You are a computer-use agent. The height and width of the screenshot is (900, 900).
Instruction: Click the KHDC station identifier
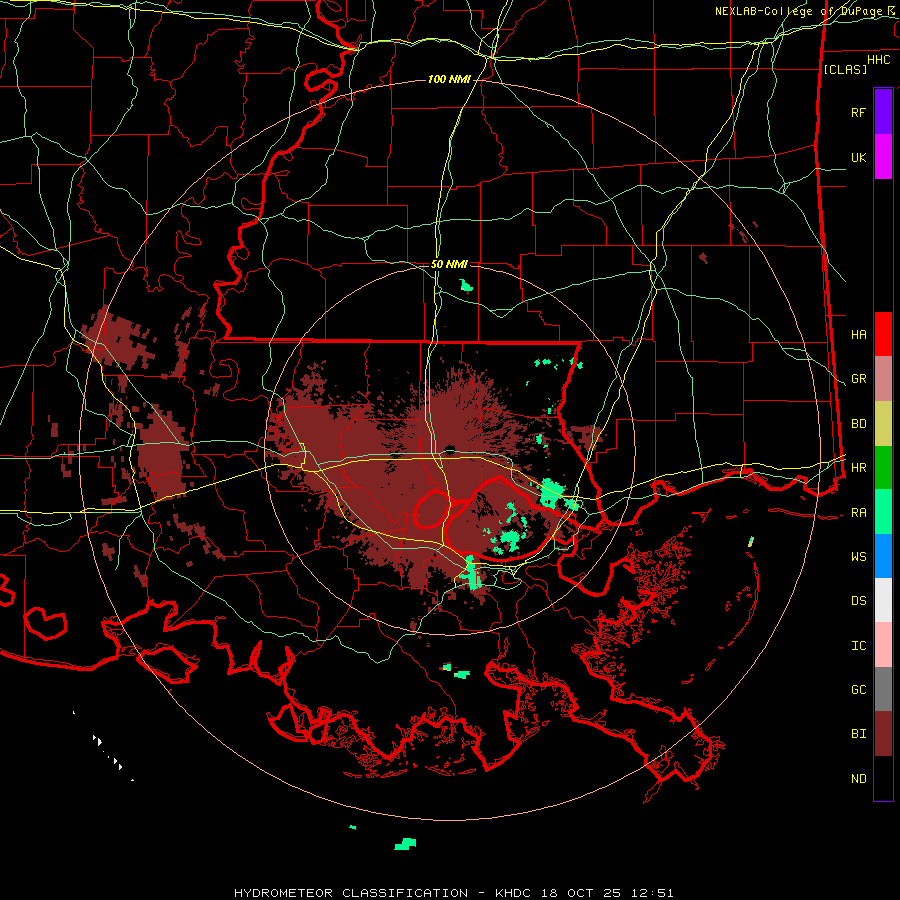(513, 893)
